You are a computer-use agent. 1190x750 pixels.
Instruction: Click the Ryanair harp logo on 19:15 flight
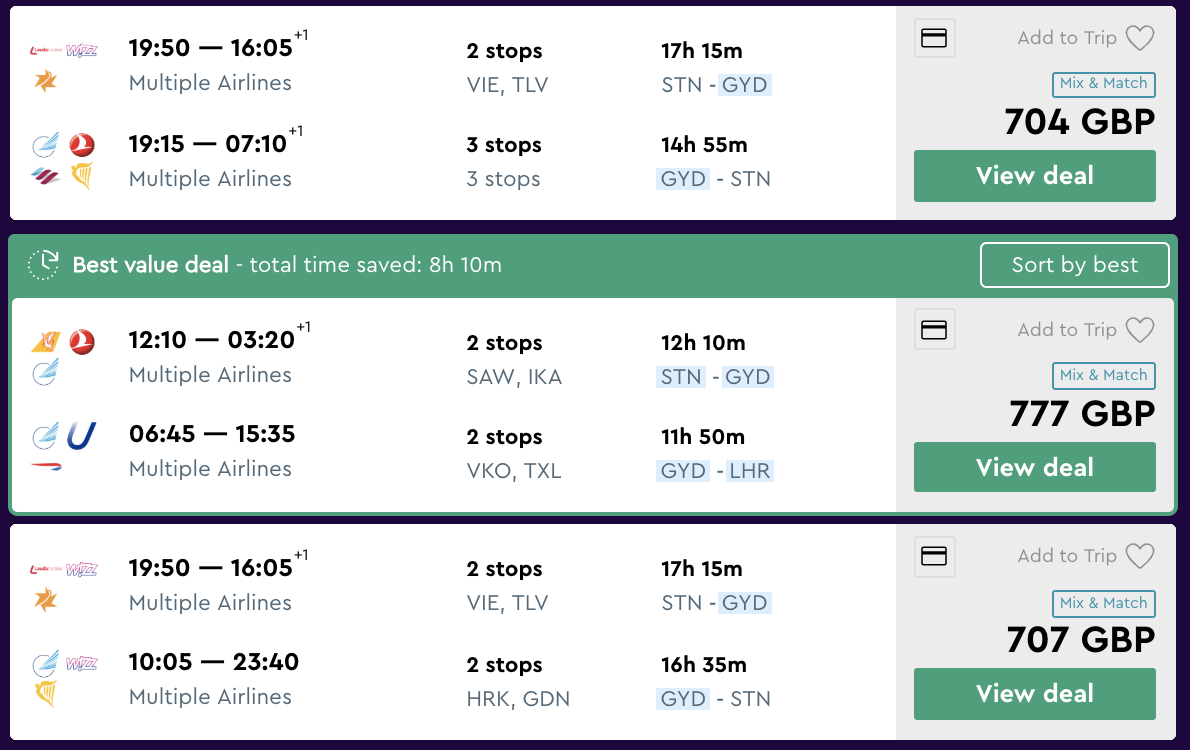pos(82,177)
